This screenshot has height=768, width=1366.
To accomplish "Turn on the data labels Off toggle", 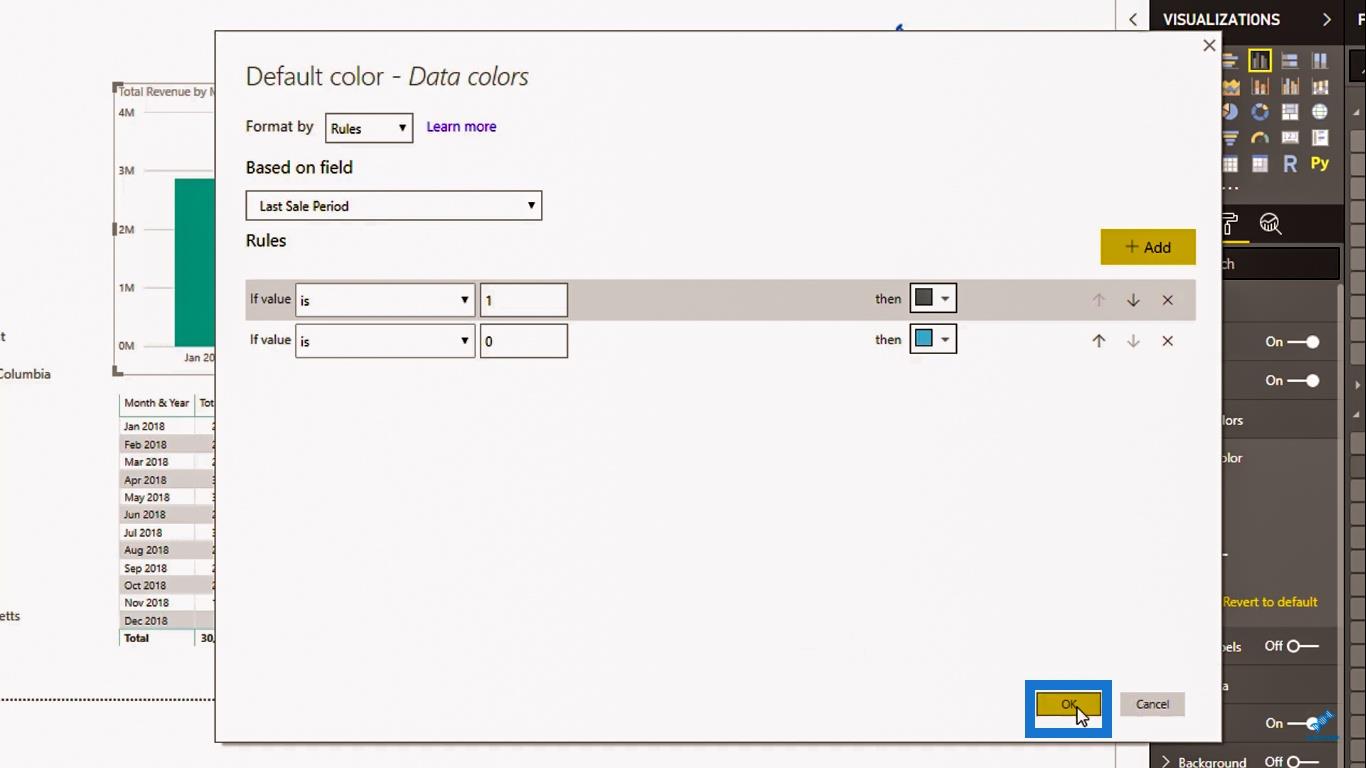I will click(x=1303, y=646).
